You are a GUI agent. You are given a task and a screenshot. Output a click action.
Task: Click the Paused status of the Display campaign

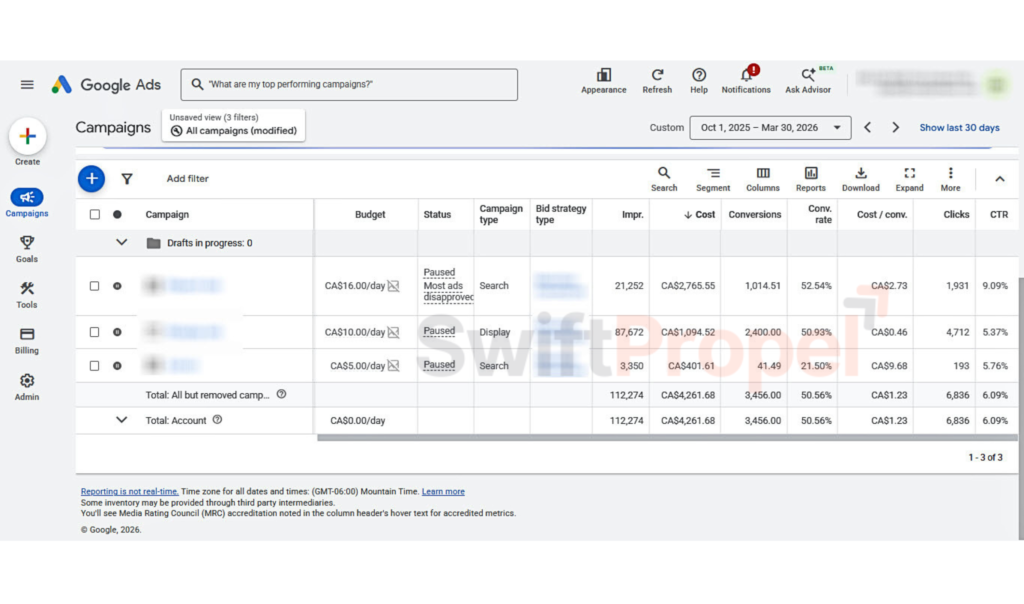[x=439, y=331]
